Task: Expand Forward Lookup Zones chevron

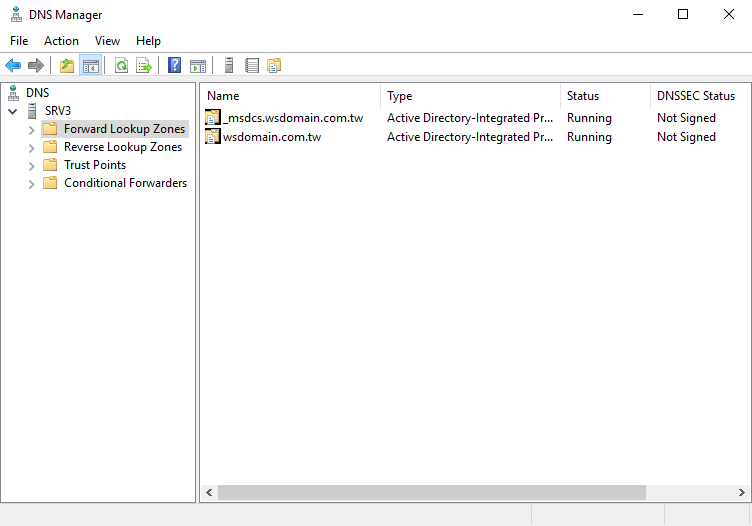Action: [31, 129]
